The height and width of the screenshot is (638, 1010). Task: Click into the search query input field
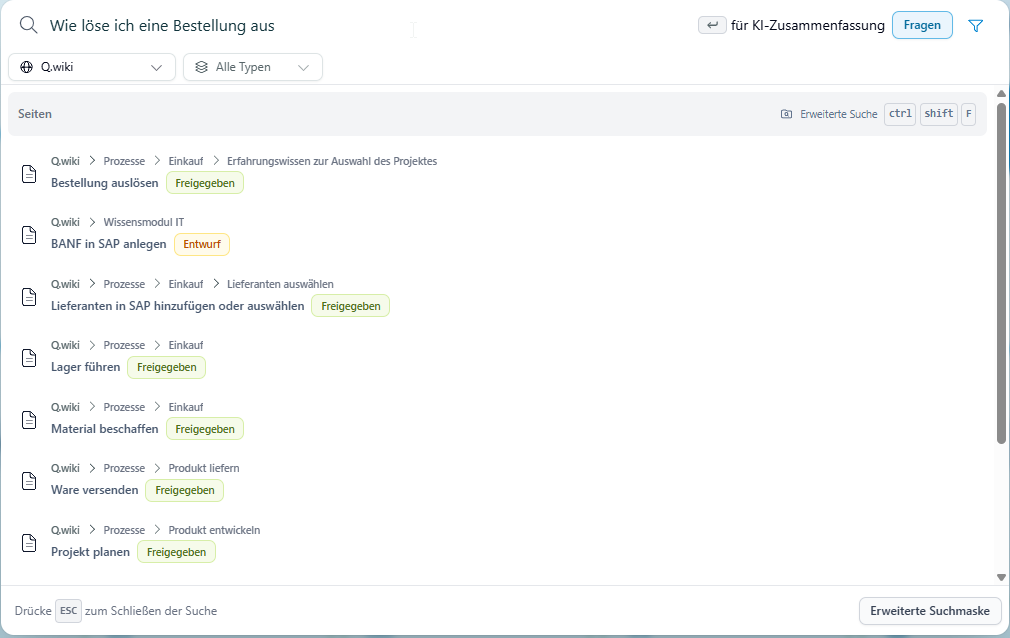pos(367,26)
